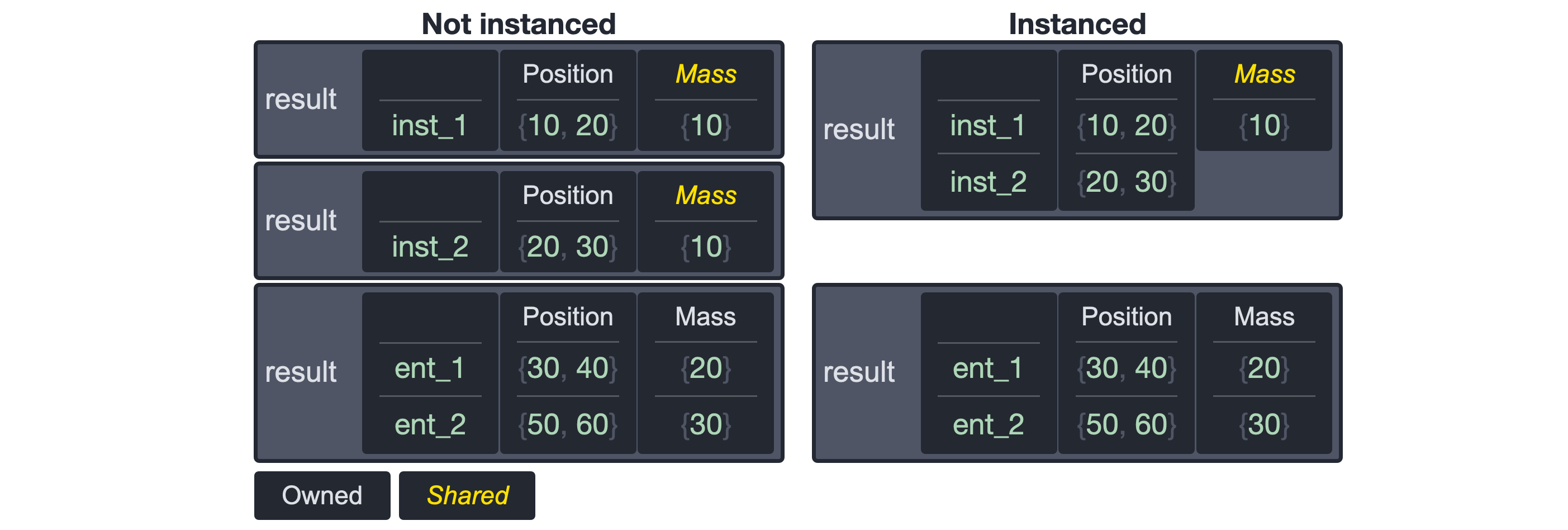Click inst_1 in the Instanced table
This screenshot has height=530, width=1568.
click(x=988, y=125)
